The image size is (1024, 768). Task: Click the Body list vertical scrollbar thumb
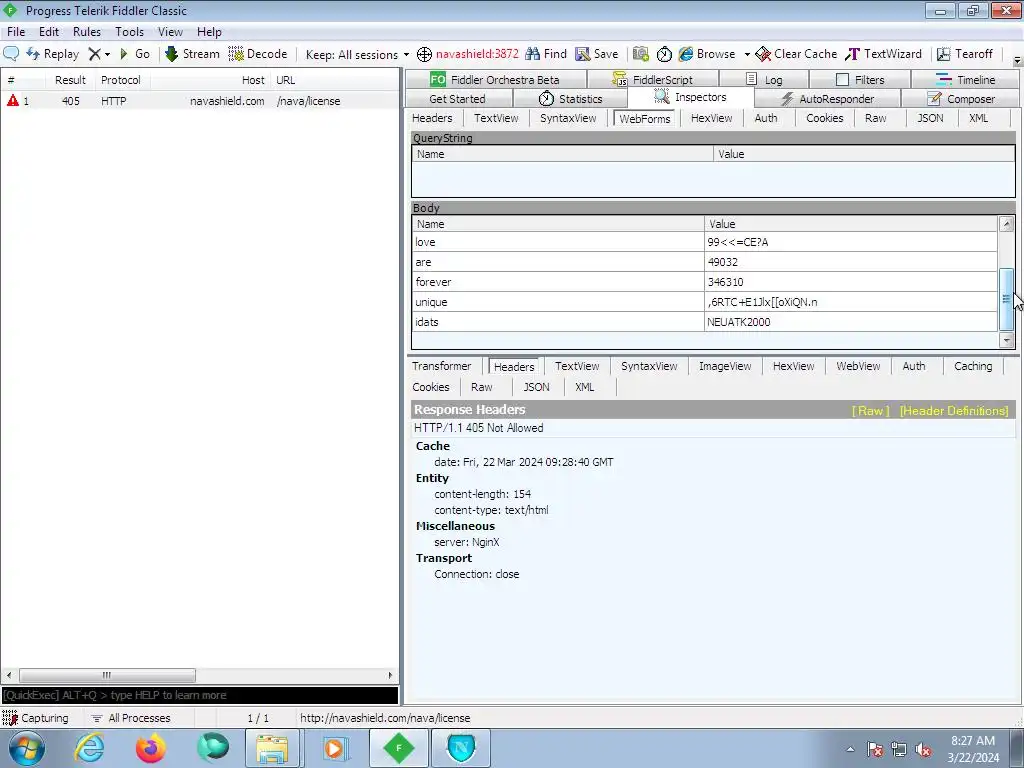(x=1006, y=298)
